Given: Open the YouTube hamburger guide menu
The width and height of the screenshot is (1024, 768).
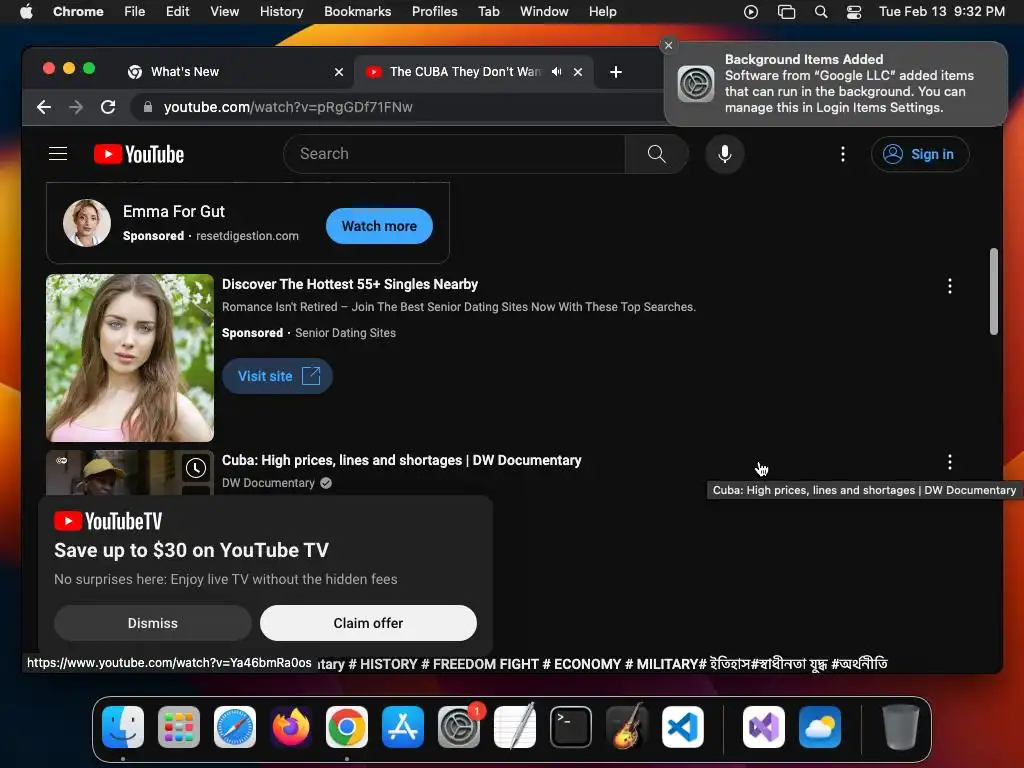Looking at the screenshot, I should 58,154.
